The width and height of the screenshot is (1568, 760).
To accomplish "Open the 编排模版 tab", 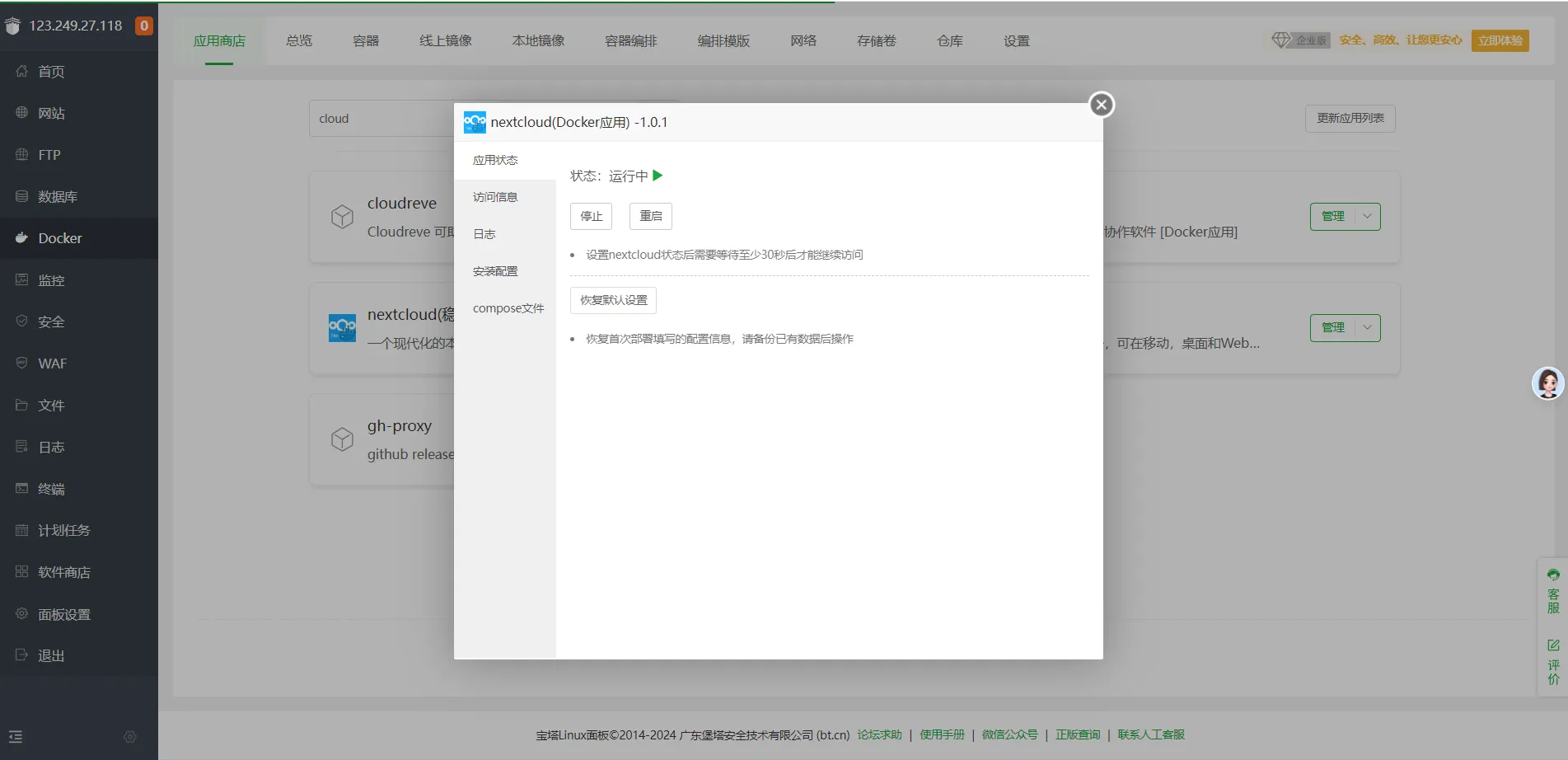I will [x=723, y=40].
